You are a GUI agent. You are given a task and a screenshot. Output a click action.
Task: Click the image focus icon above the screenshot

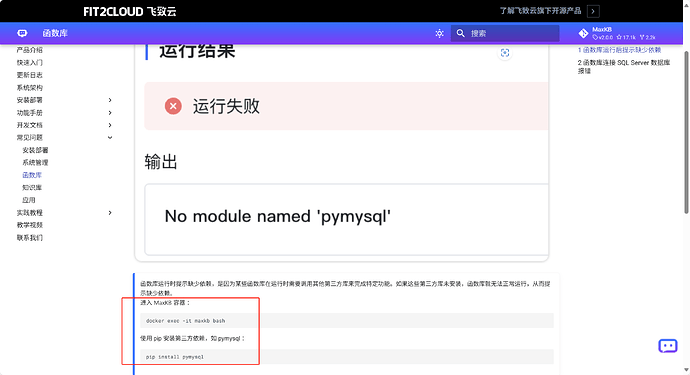point(505,53)
